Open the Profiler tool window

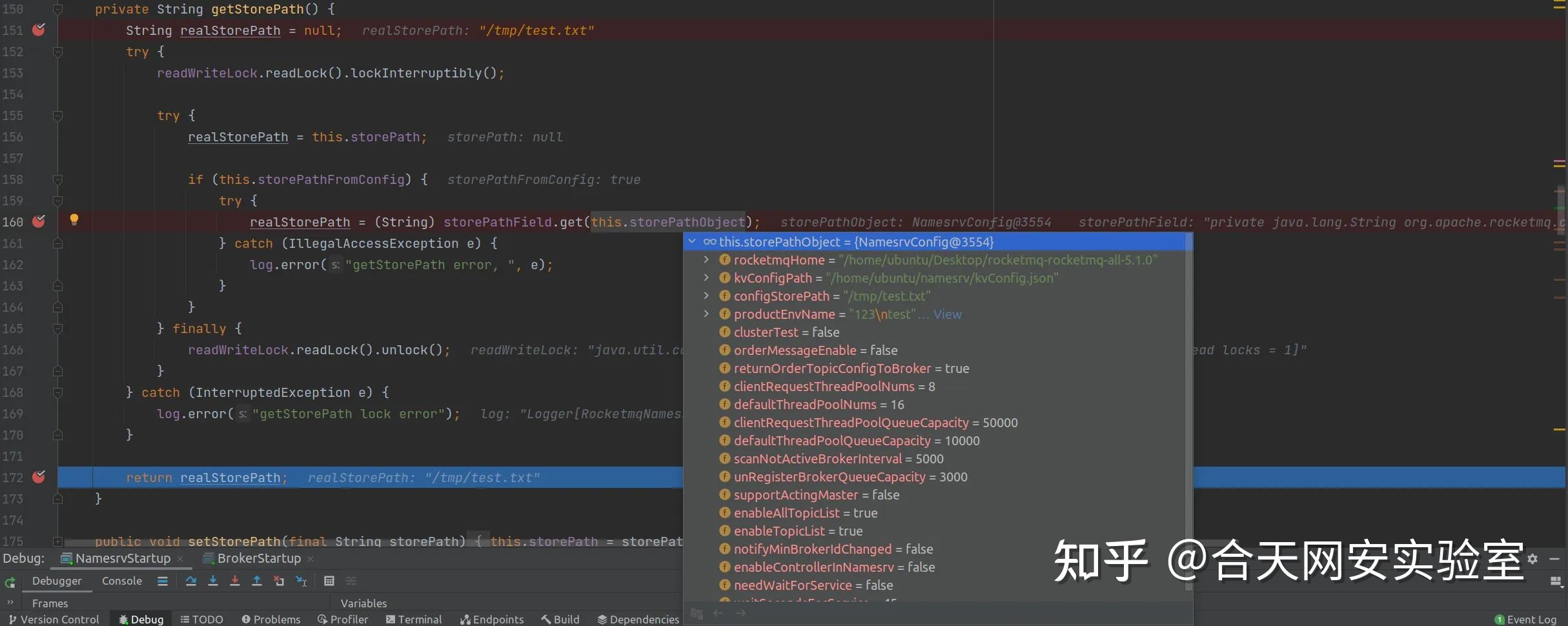(343, 619)
